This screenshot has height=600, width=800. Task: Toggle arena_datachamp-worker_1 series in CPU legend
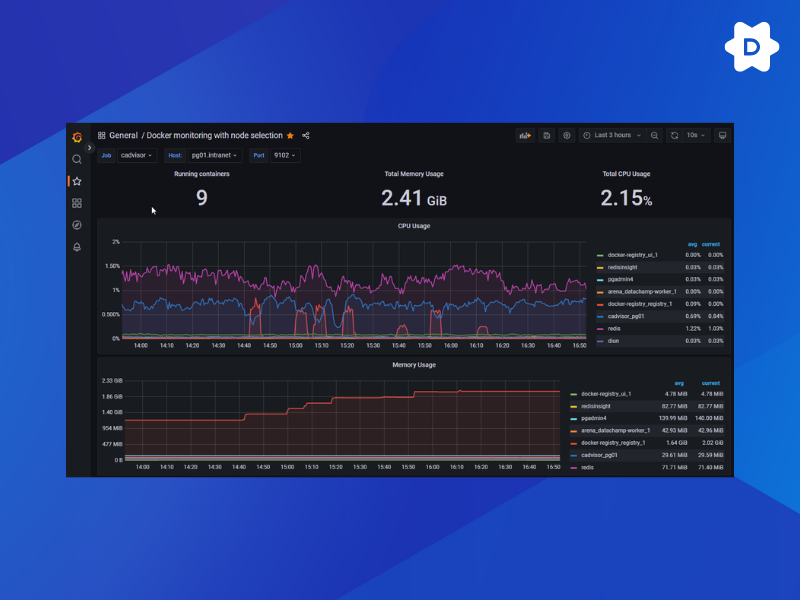[x=642, y=292]
